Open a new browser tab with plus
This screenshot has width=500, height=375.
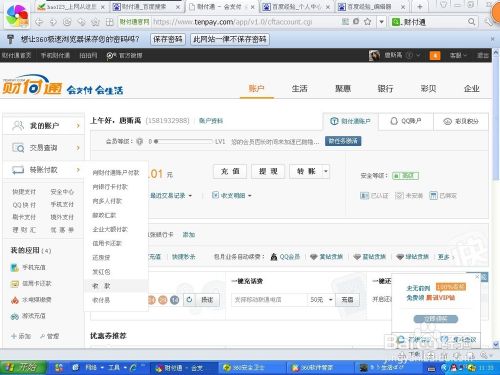tap(420, 6)
